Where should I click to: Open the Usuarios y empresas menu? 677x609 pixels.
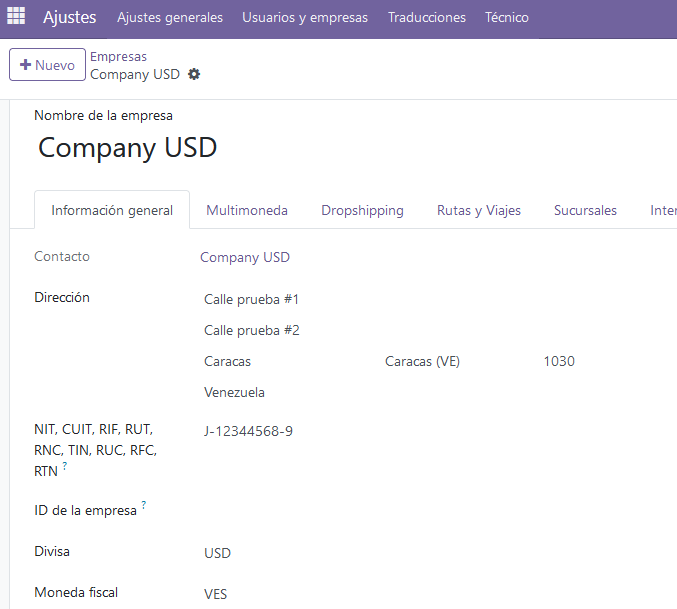click(x=305, y=17)
